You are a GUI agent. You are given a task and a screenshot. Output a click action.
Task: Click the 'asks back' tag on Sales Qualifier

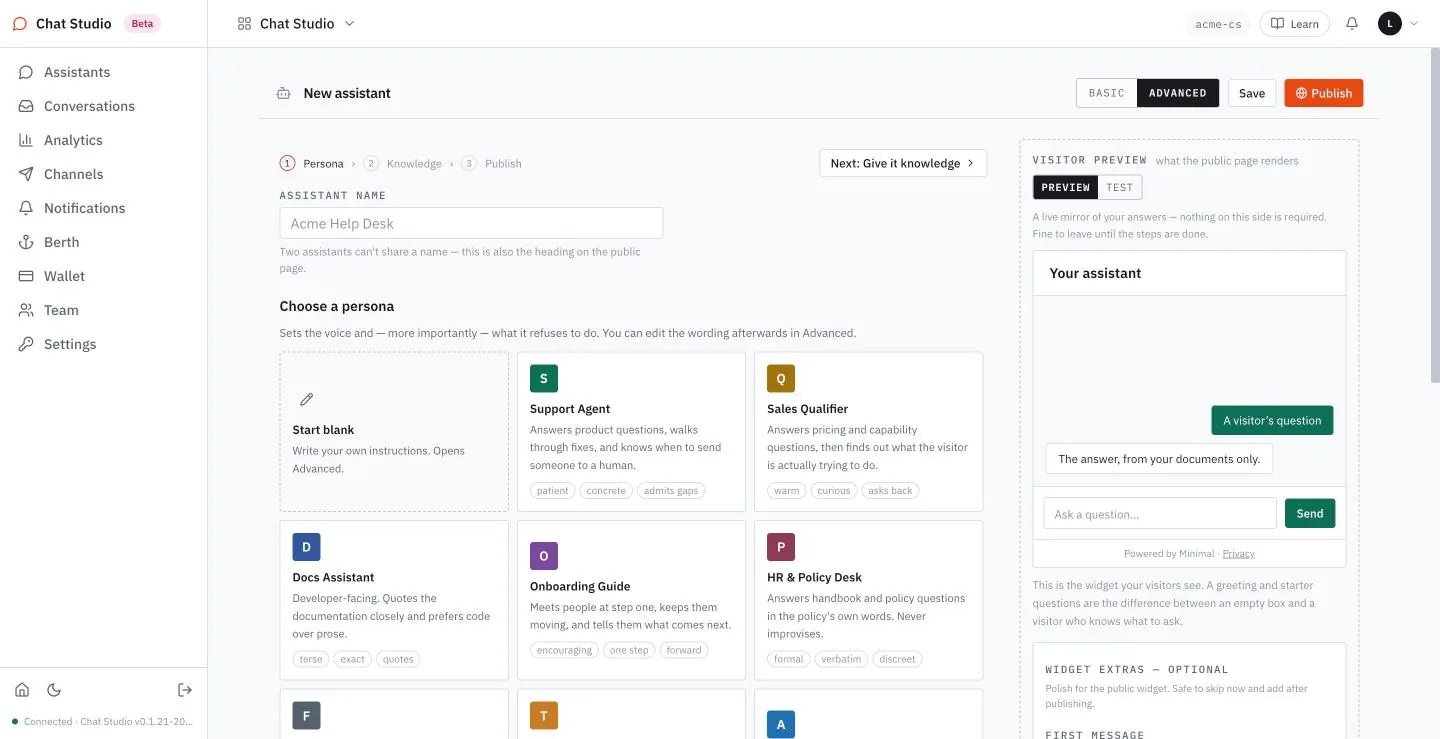pyautogui.click(x=890, y=491)
